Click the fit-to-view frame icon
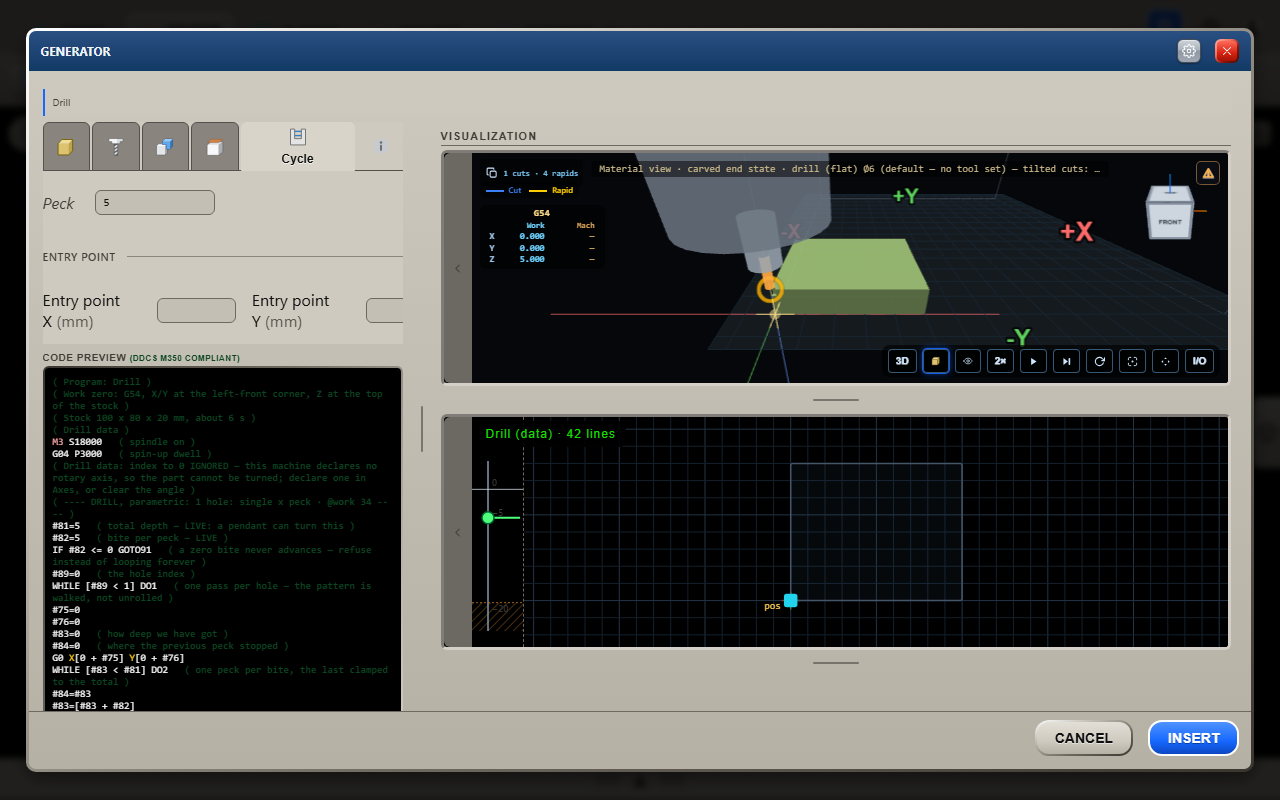The height and width of the screenshot is (800, 1280). (1133, 361)
